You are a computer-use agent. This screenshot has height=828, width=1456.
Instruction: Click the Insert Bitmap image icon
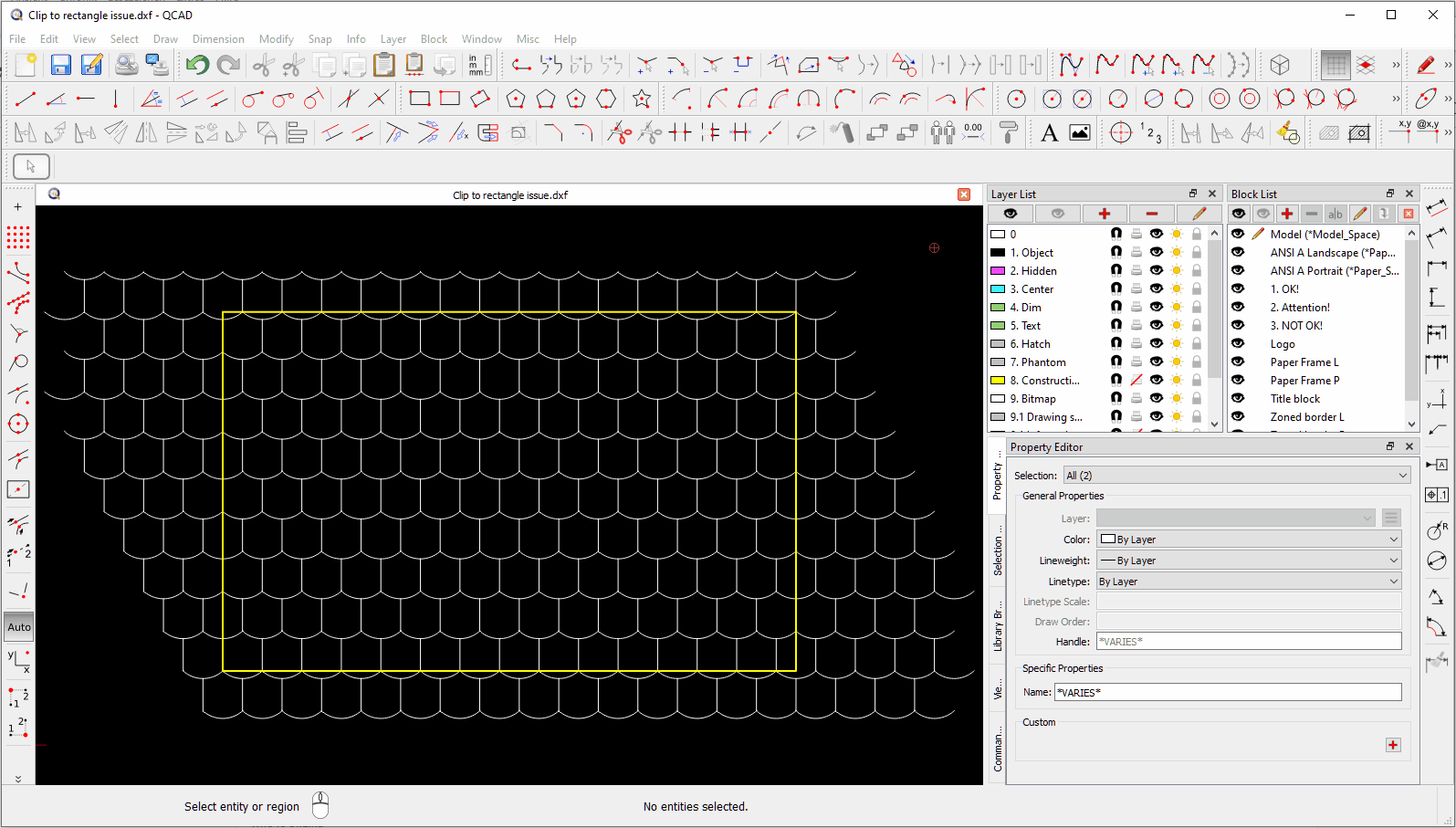[1079, 133]
